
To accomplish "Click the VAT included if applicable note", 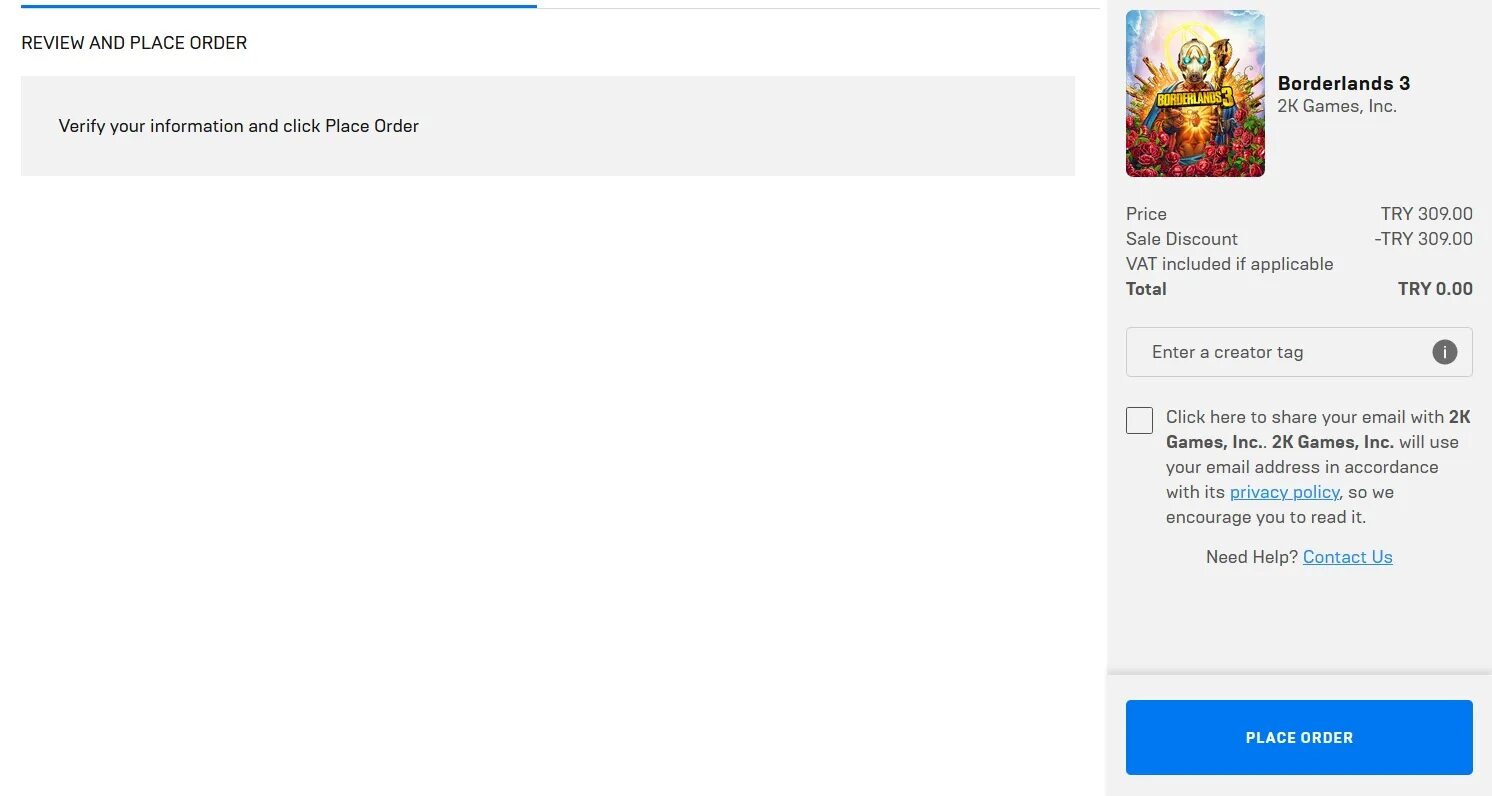I will pyautogui.click(x=1229, y=264).
